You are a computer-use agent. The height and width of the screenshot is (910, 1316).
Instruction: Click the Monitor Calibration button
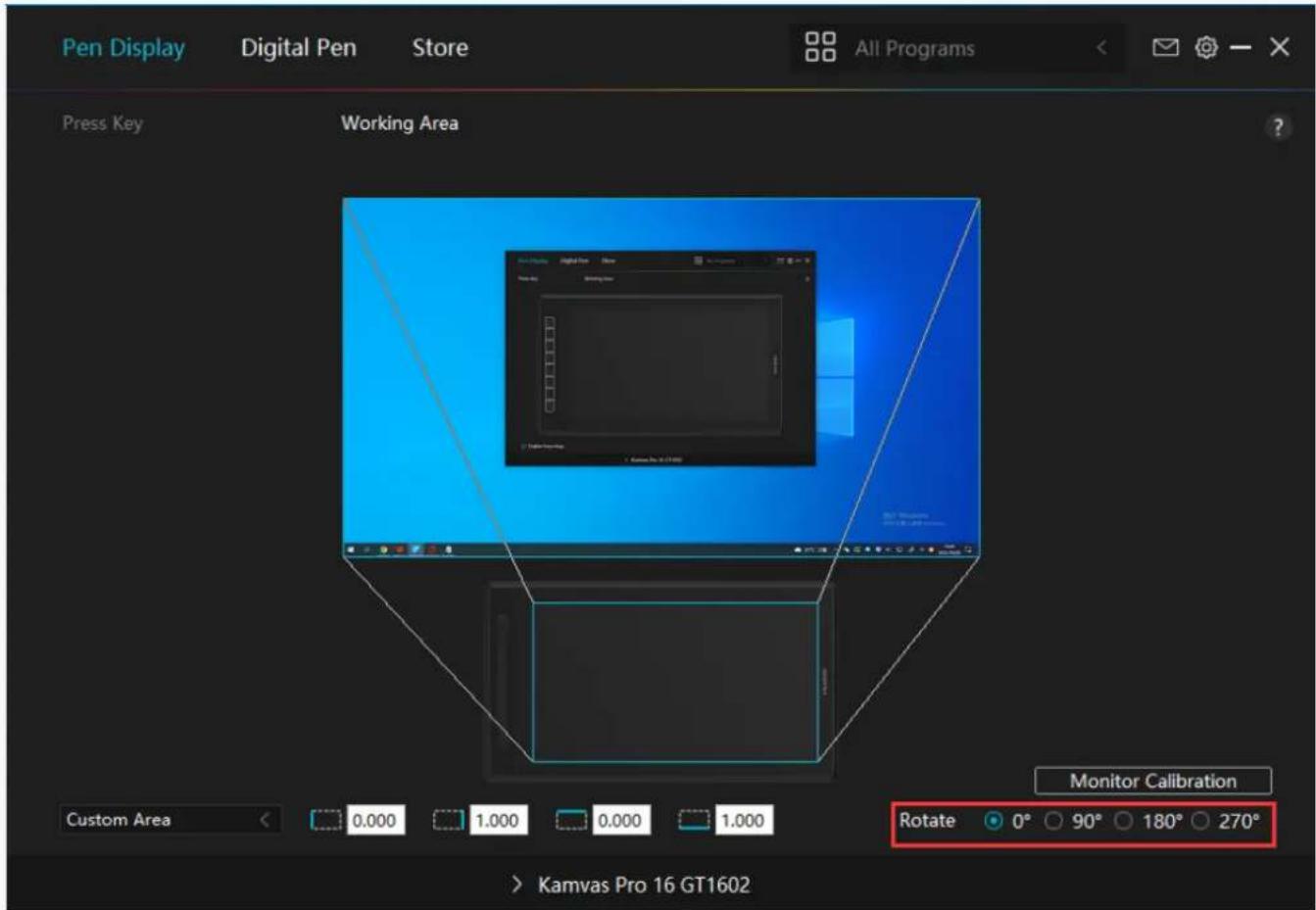(1153, 781)
